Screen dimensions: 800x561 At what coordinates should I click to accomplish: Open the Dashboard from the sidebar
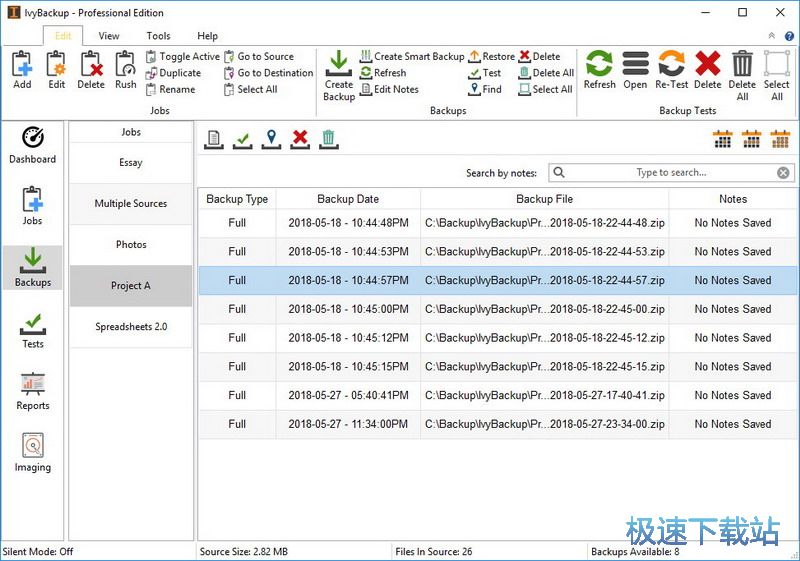click(33, 145)
